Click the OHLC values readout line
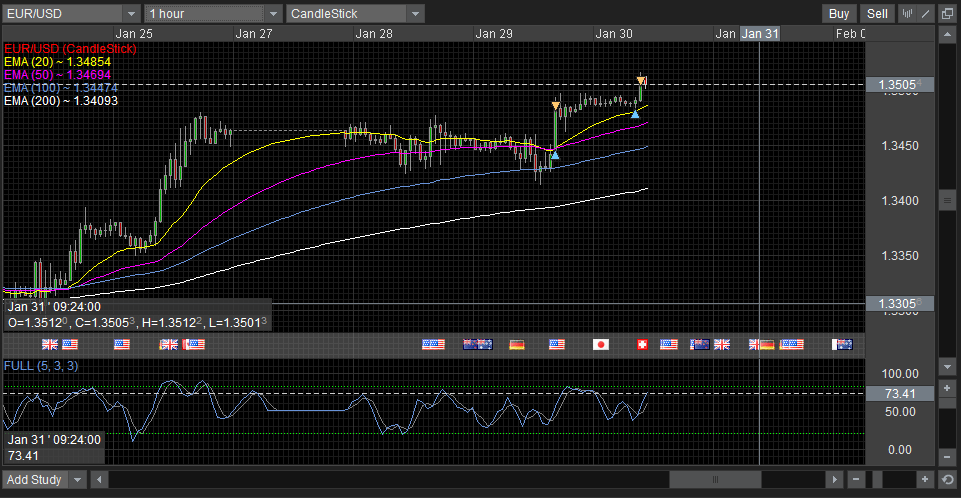 137,323
